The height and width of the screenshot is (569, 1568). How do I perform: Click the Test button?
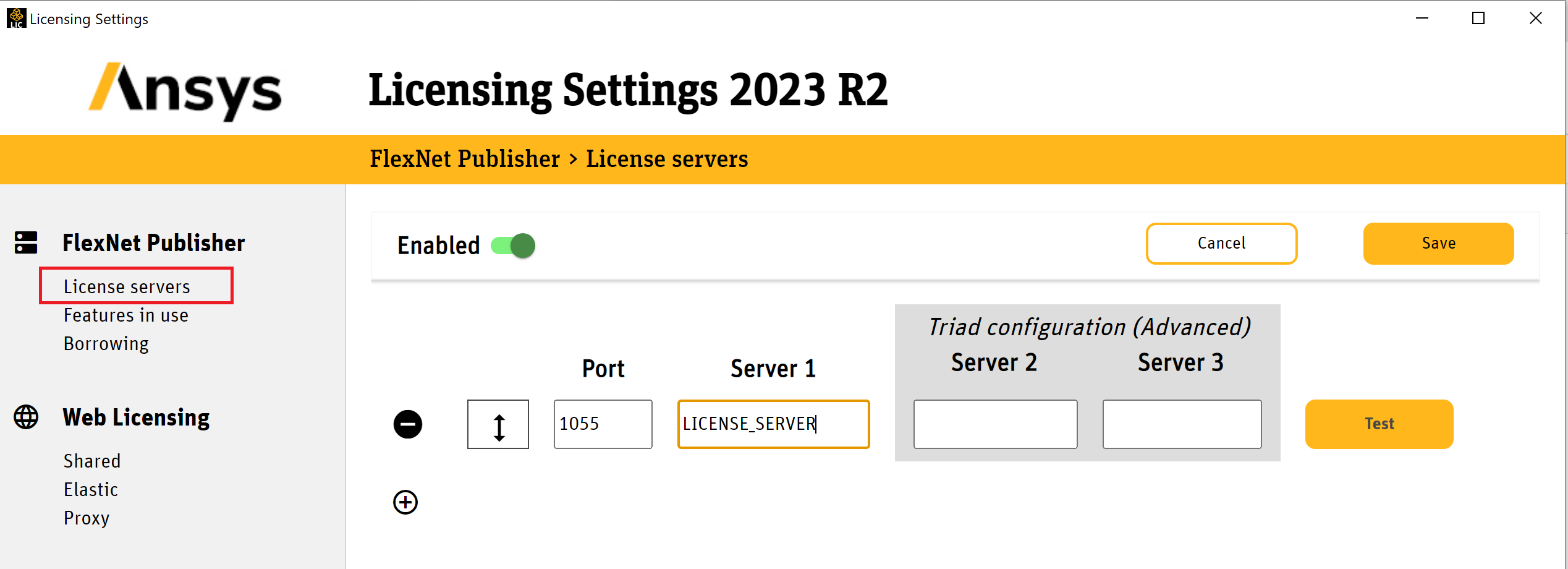click(1379, 424)
